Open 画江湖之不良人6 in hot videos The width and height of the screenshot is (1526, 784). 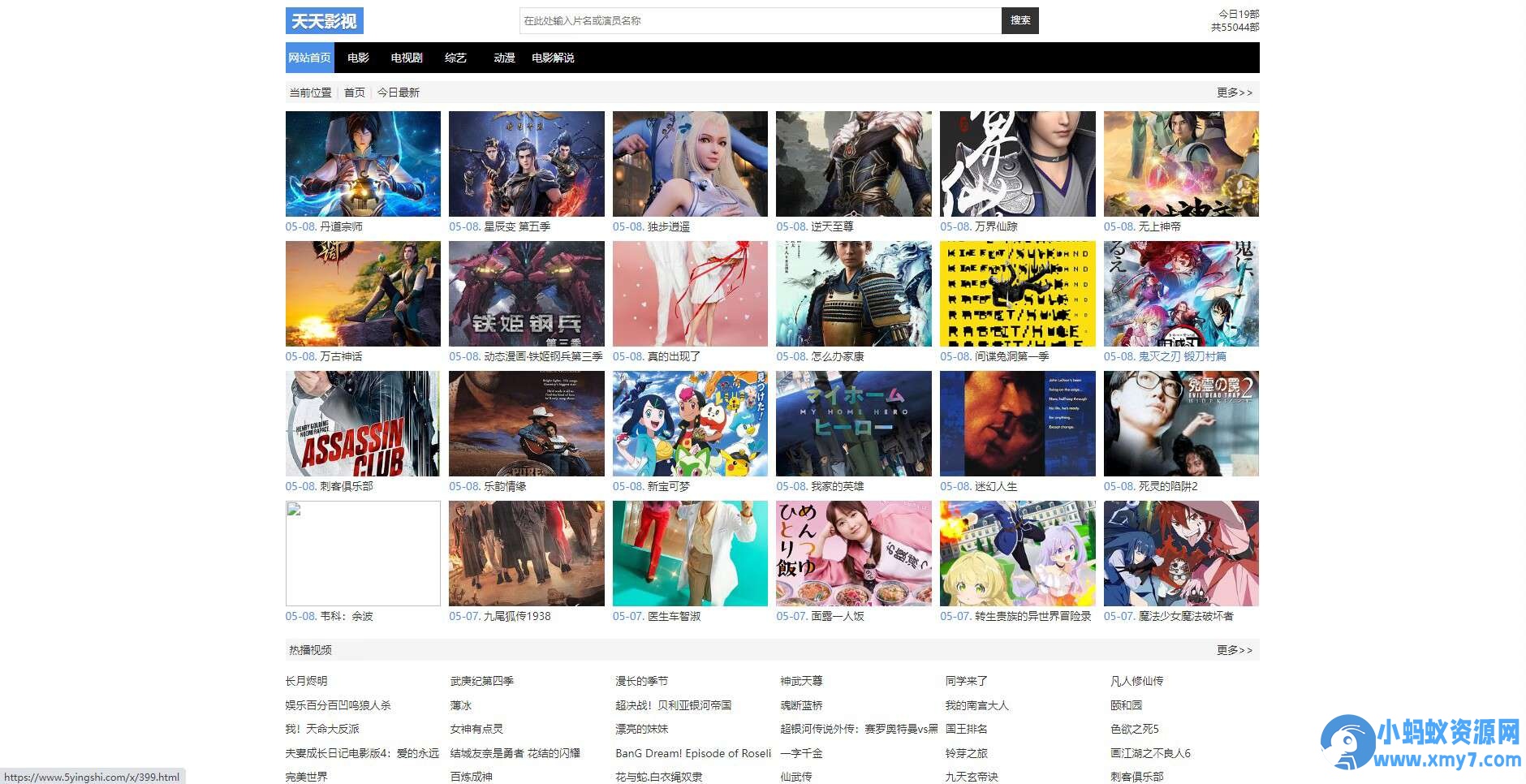pos(1151,753)
